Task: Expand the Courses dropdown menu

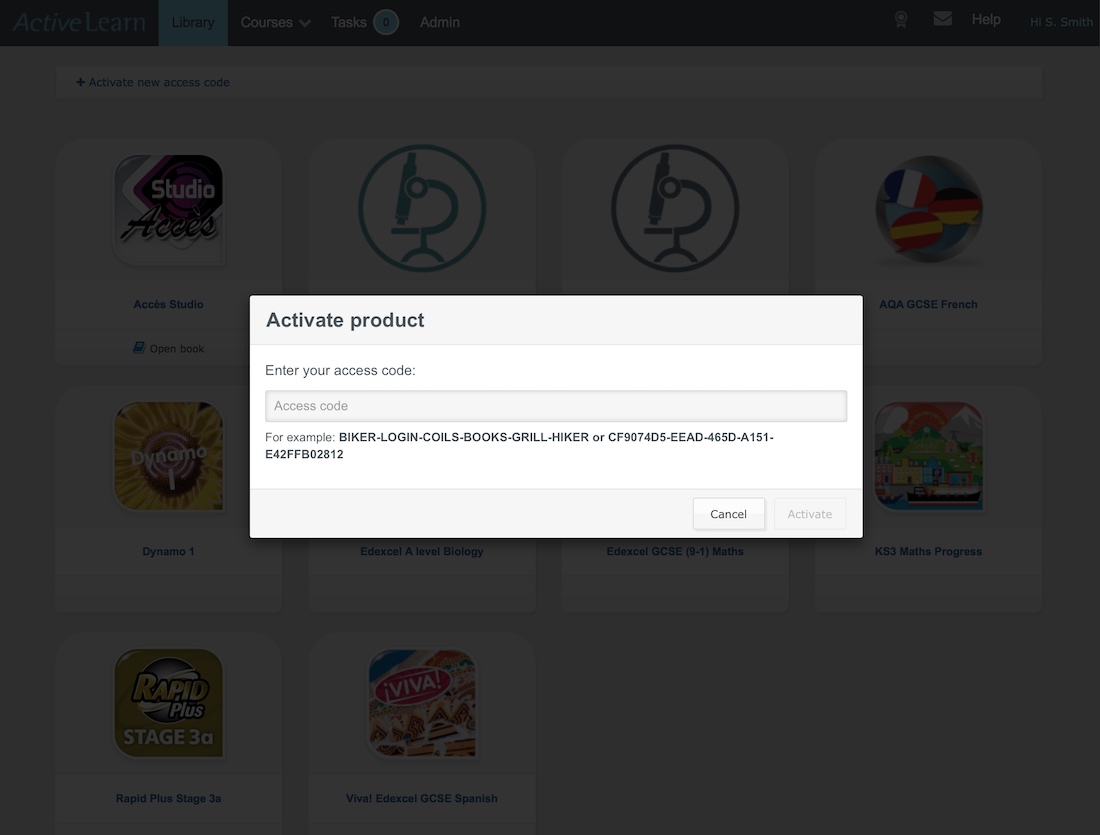Action: point(276,22)
